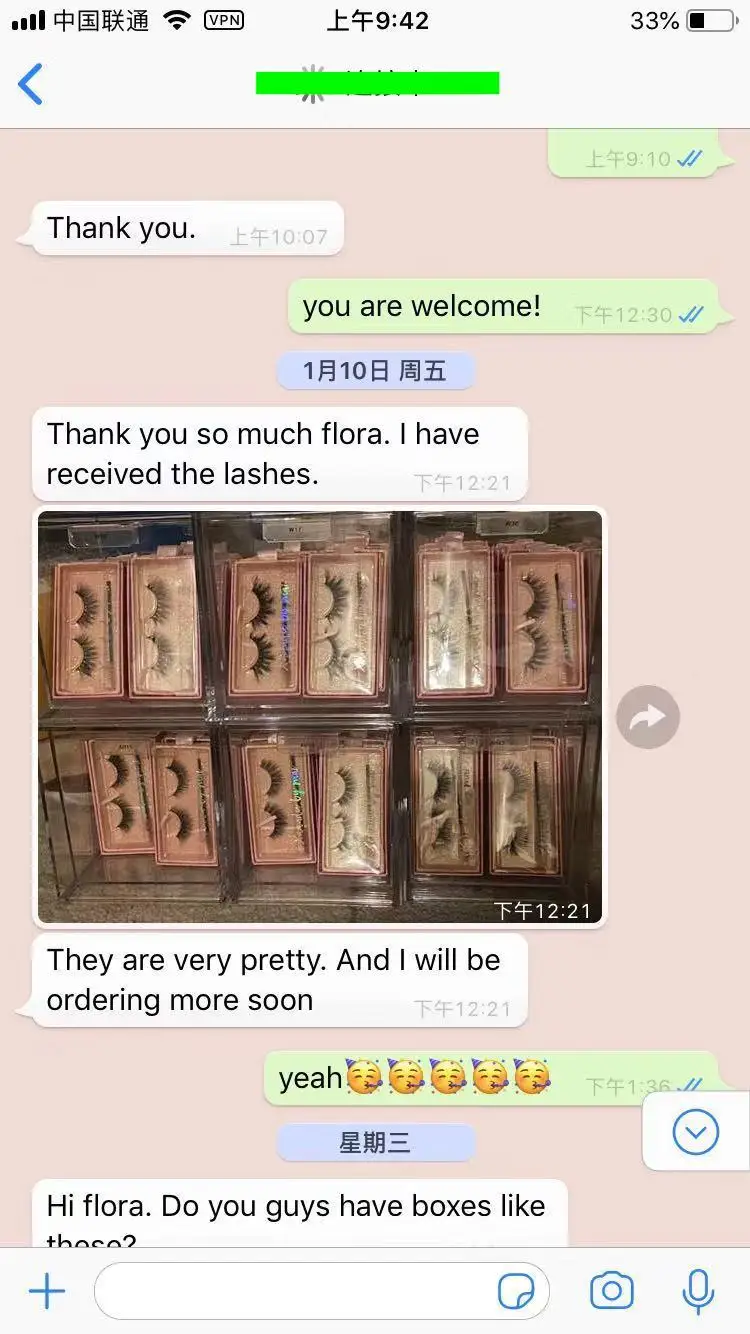Tap the "星期三" date separator

point(375,1143)
